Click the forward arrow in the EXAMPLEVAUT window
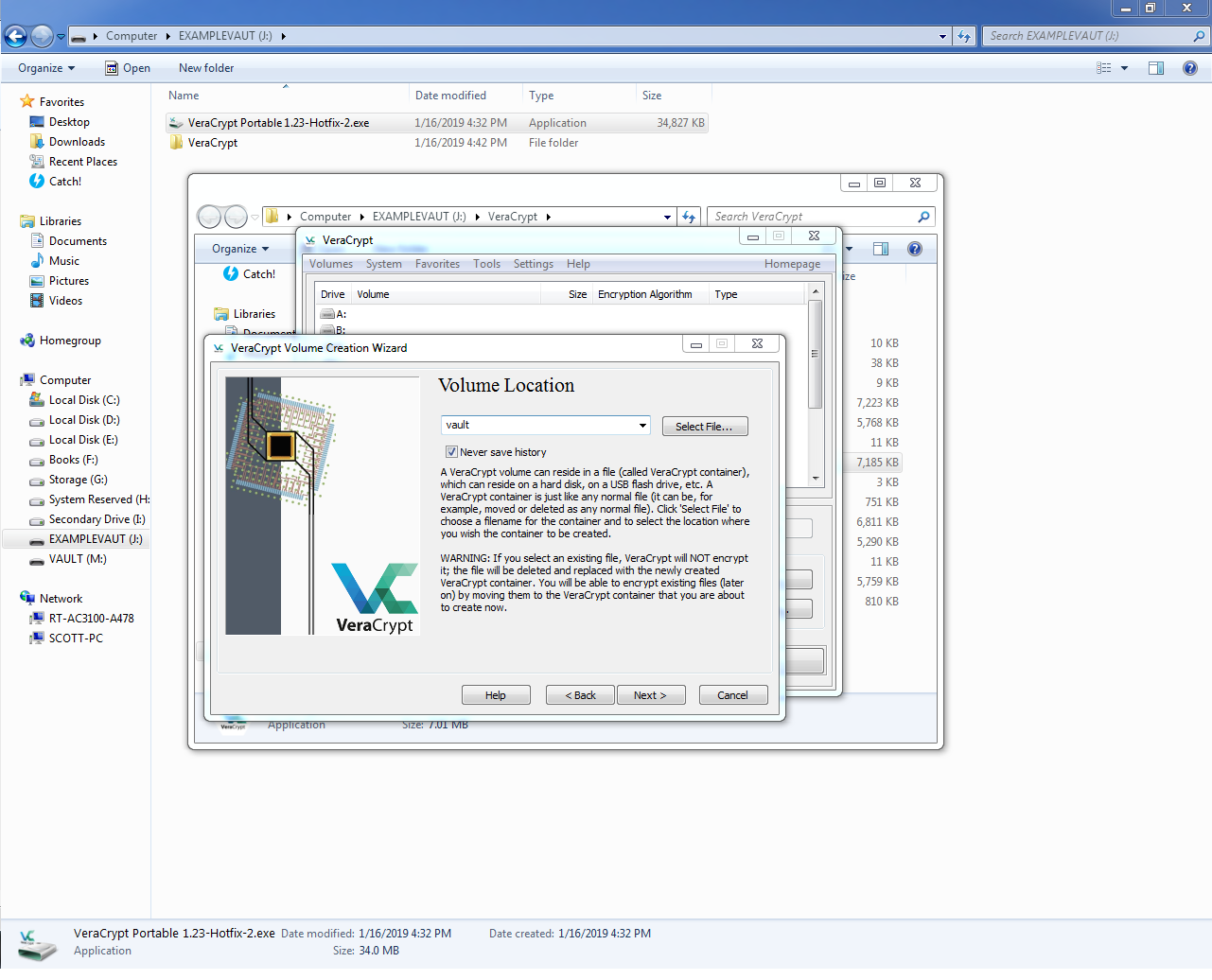1212x980 pixels. tap(42, 37)
